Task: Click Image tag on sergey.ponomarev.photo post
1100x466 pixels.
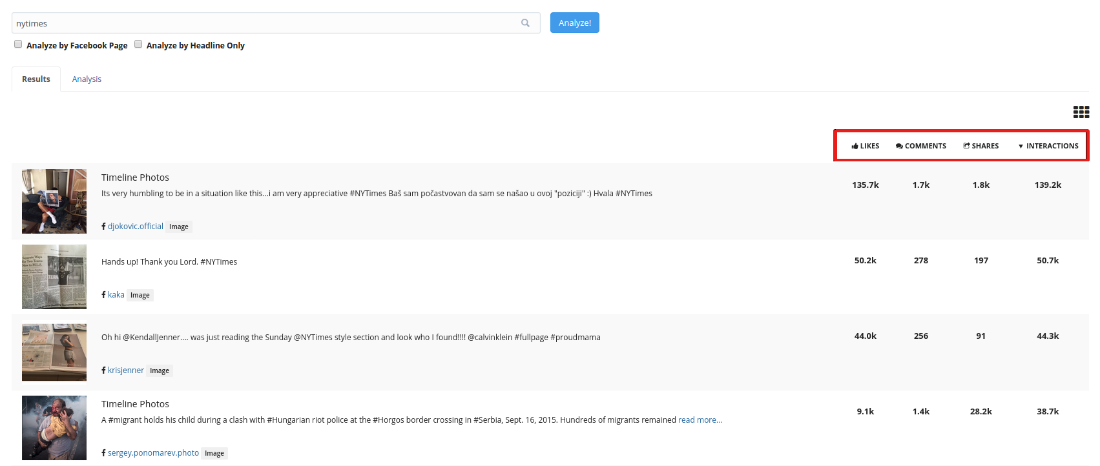Action: coord(215,453)
